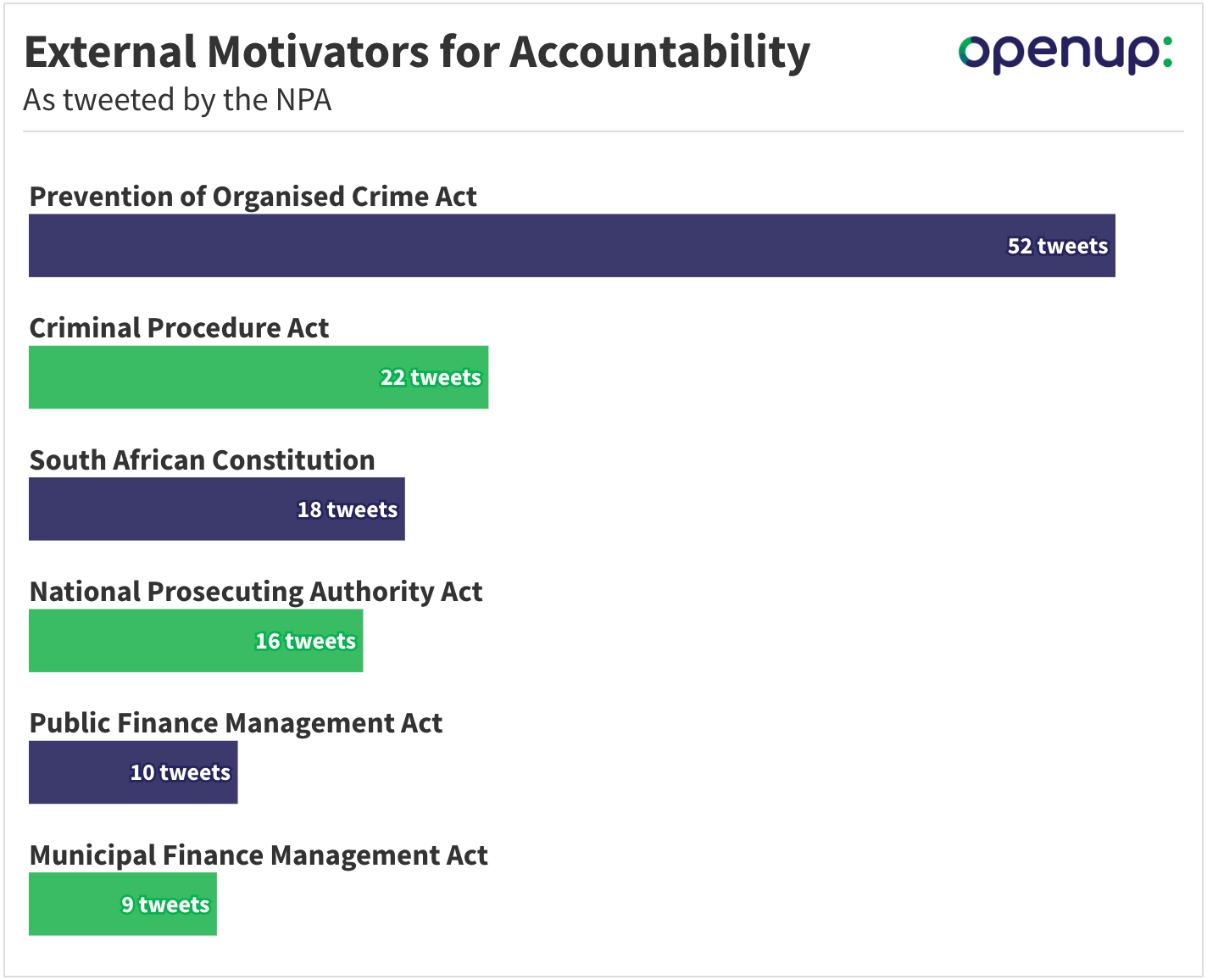Select the Public Finance Management Act bar
The width and height of the screenshot is (1207, 980).
(133, 772)
